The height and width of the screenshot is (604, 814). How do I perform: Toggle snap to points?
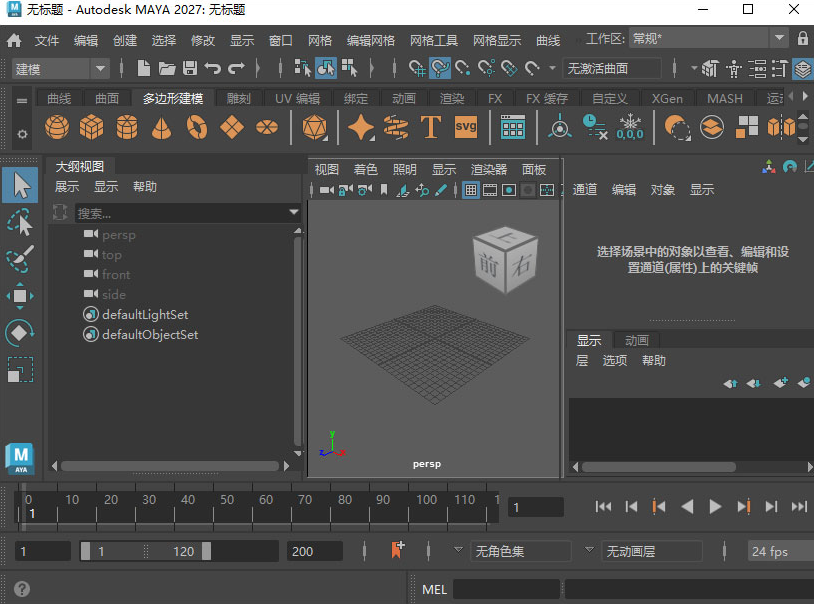[x=463, y=68]
